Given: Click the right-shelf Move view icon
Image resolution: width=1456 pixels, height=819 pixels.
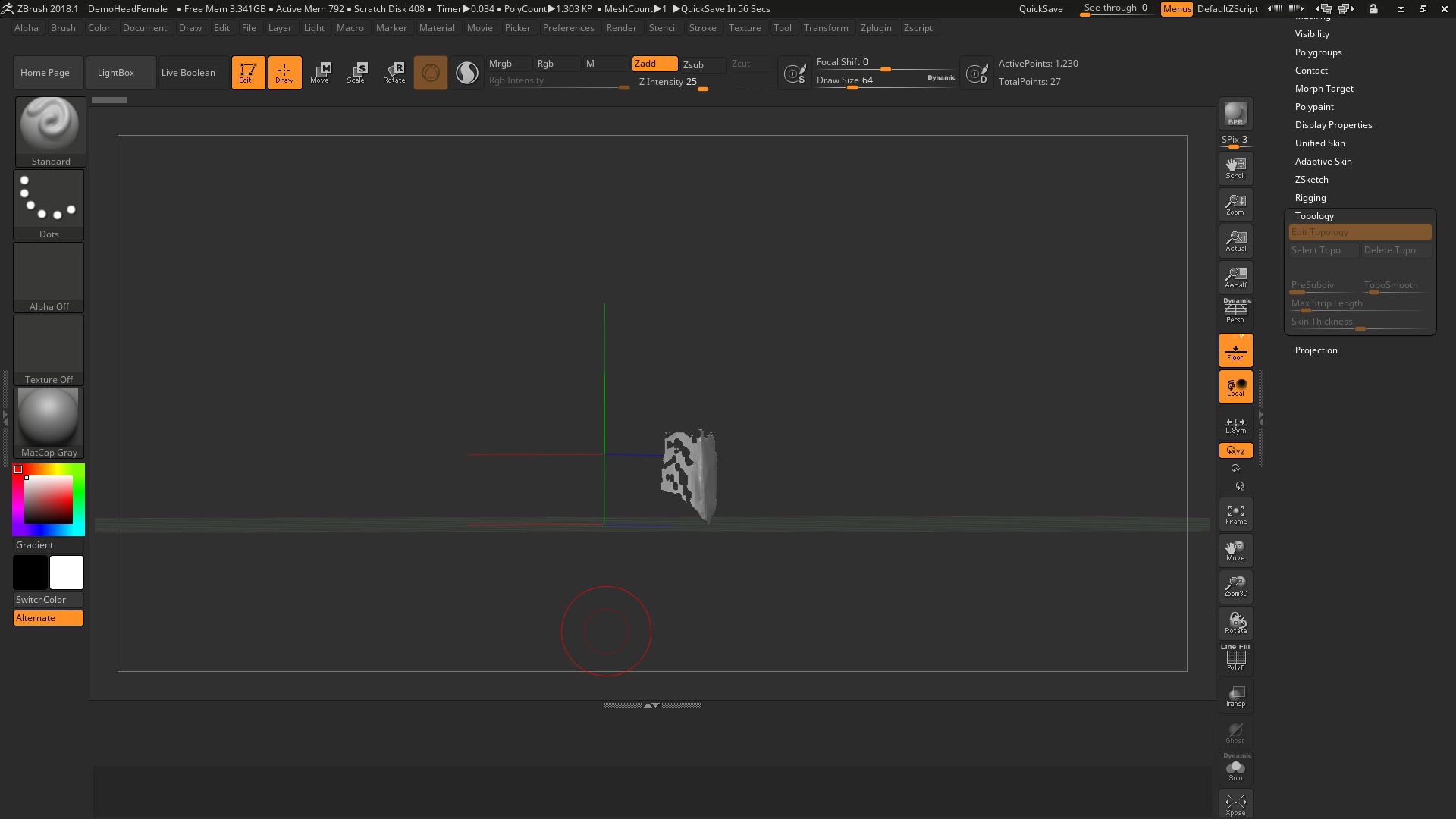Looking at the screenshot, I should coord(1235,551).
